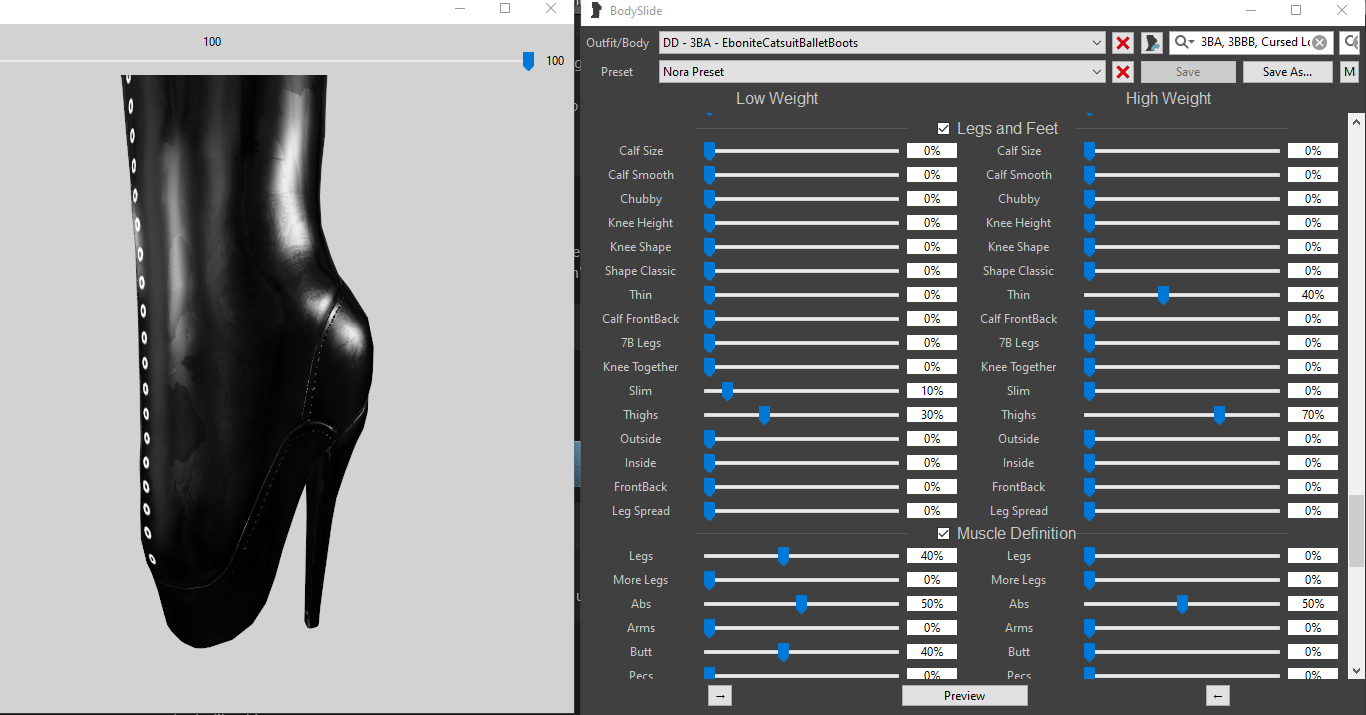
Task: Edit the Low Weight Butt 40% value field
Action: pyautogui.click(x=932, y=652)
